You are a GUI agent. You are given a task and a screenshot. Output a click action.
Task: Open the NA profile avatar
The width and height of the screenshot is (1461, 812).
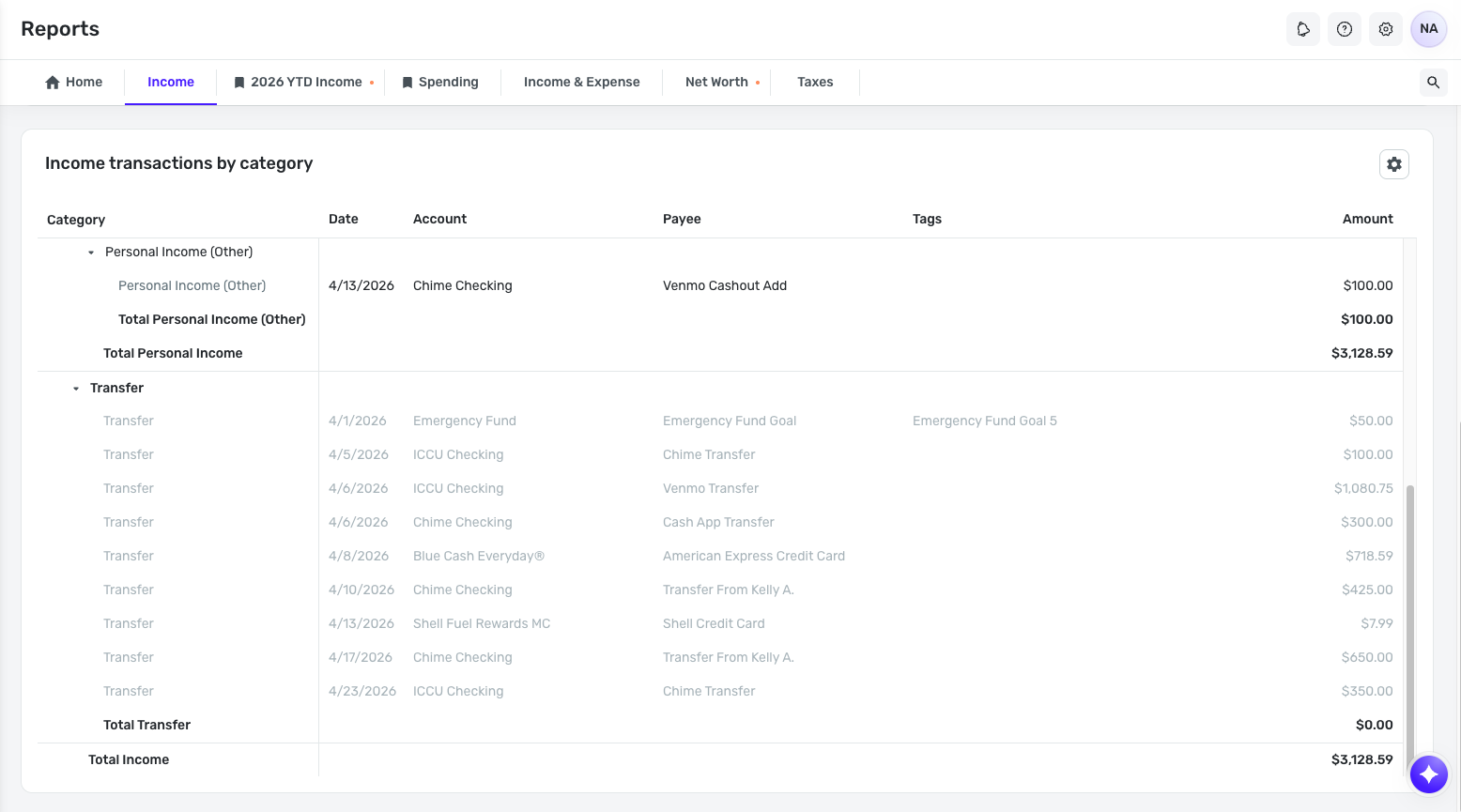(x=1429, y=29)
